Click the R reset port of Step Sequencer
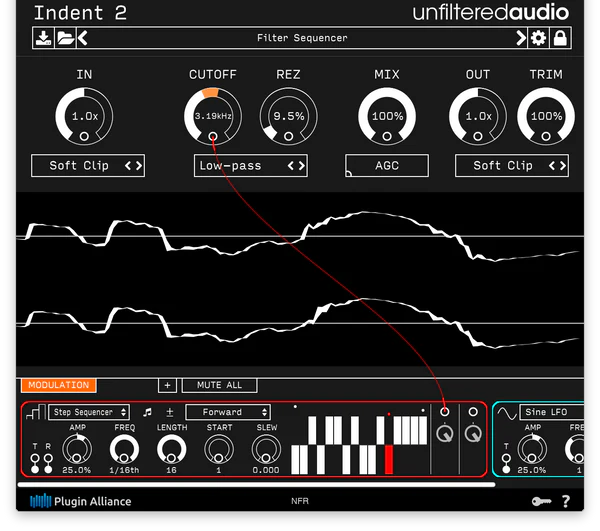600x531 pixels. [48, 458]
